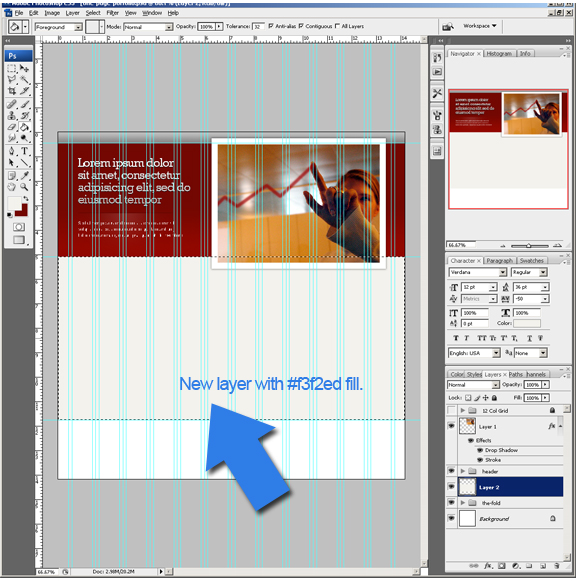The height and width of the screenshot is (581, 576).
Task: Switch to the Histogram tab
Action: pos(499,54)
